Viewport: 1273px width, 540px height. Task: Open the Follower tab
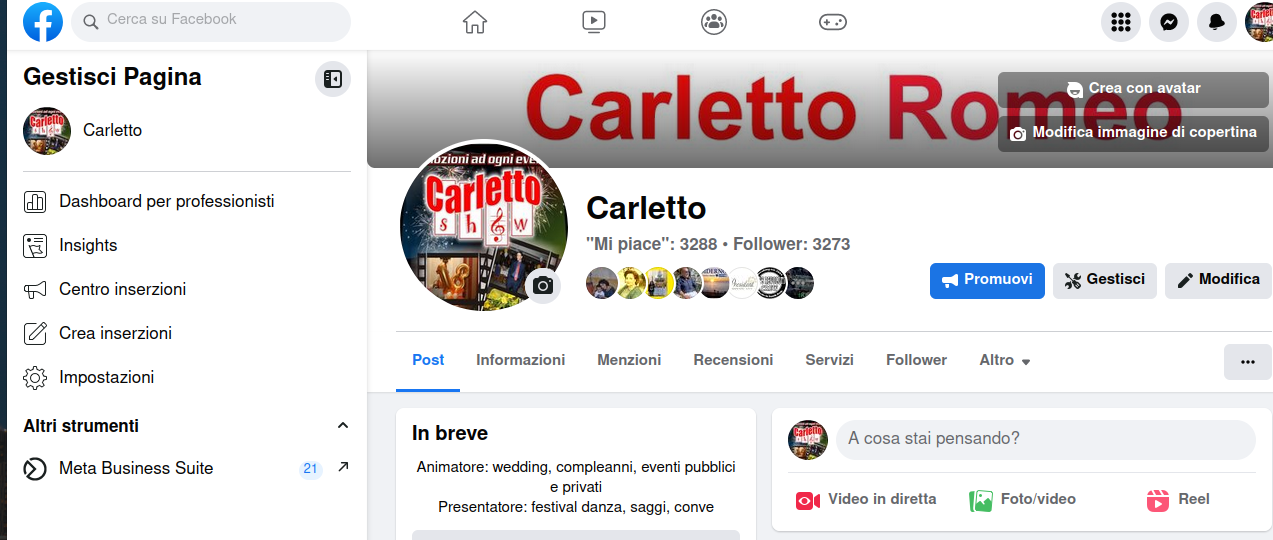pyautogui.click(x=916, y=360)
